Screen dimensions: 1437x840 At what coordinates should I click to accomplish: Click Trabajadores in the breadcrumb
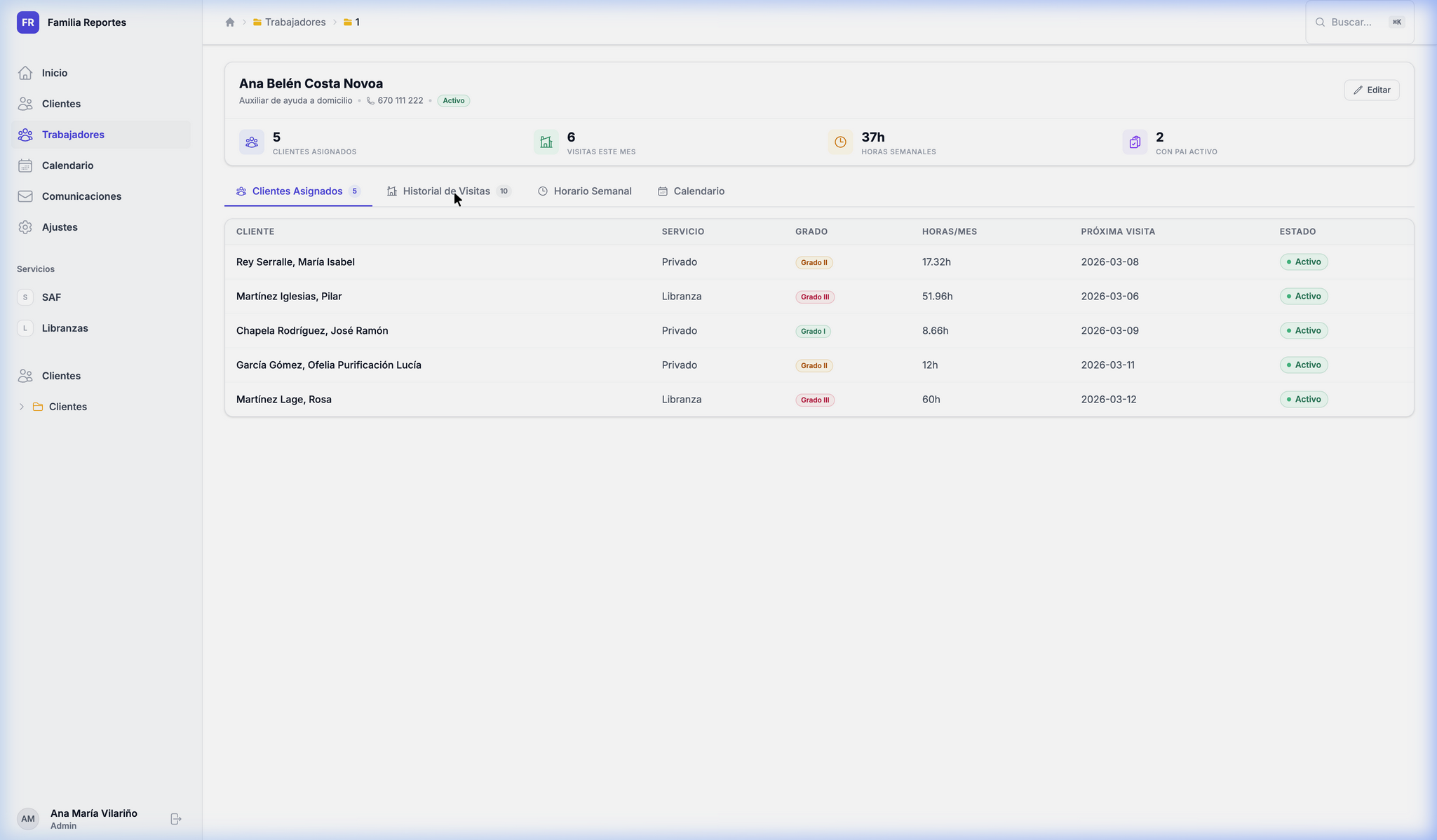(x=295, y=22)
